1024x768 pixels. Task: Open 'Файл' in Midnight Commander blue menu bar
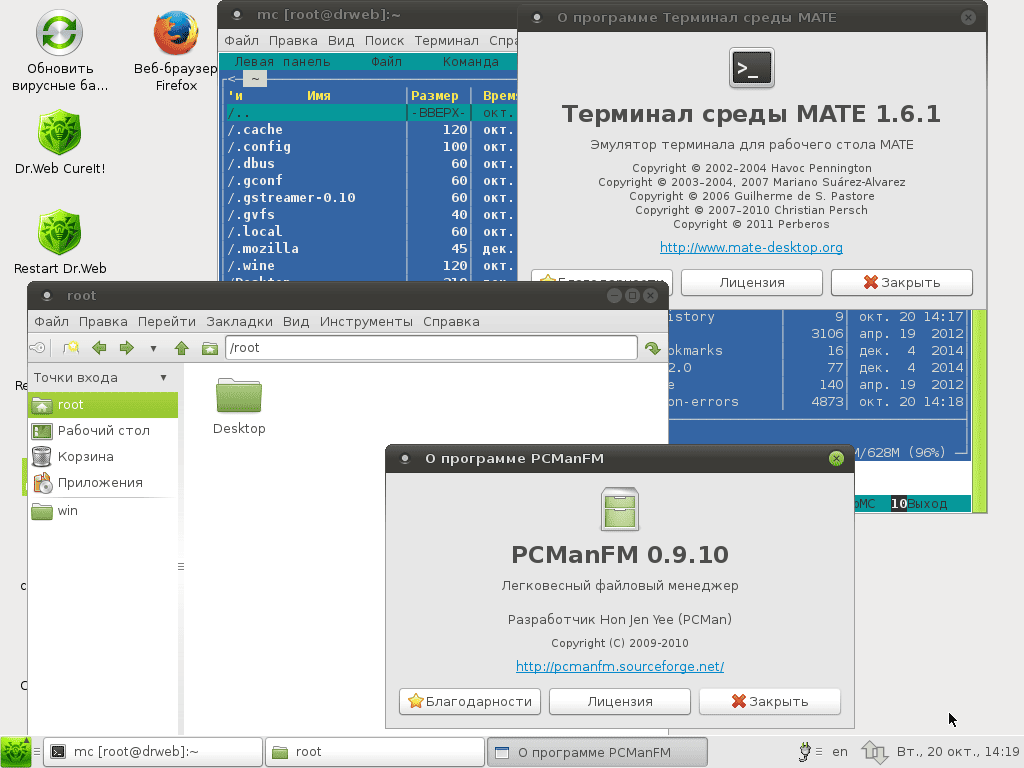click(387, 61)
